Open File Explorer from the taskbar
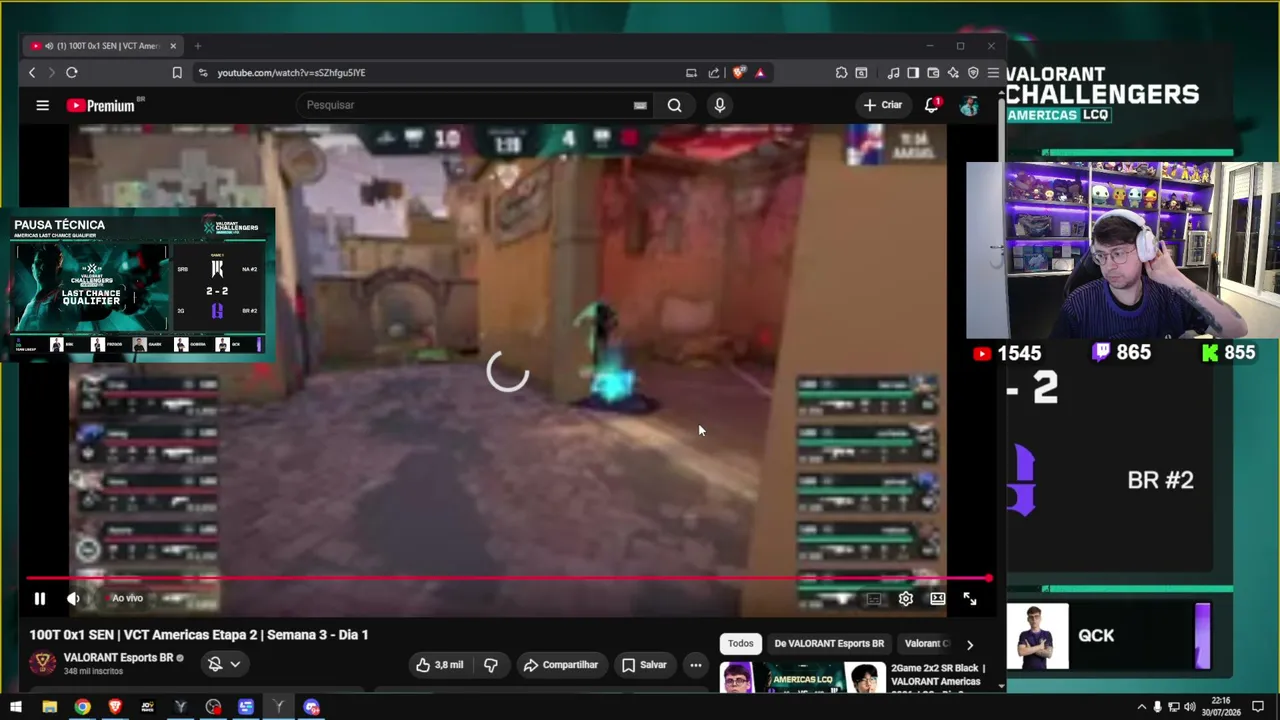Image resolution: width=1280 pixels, height=720 pixels. (49, 708)
